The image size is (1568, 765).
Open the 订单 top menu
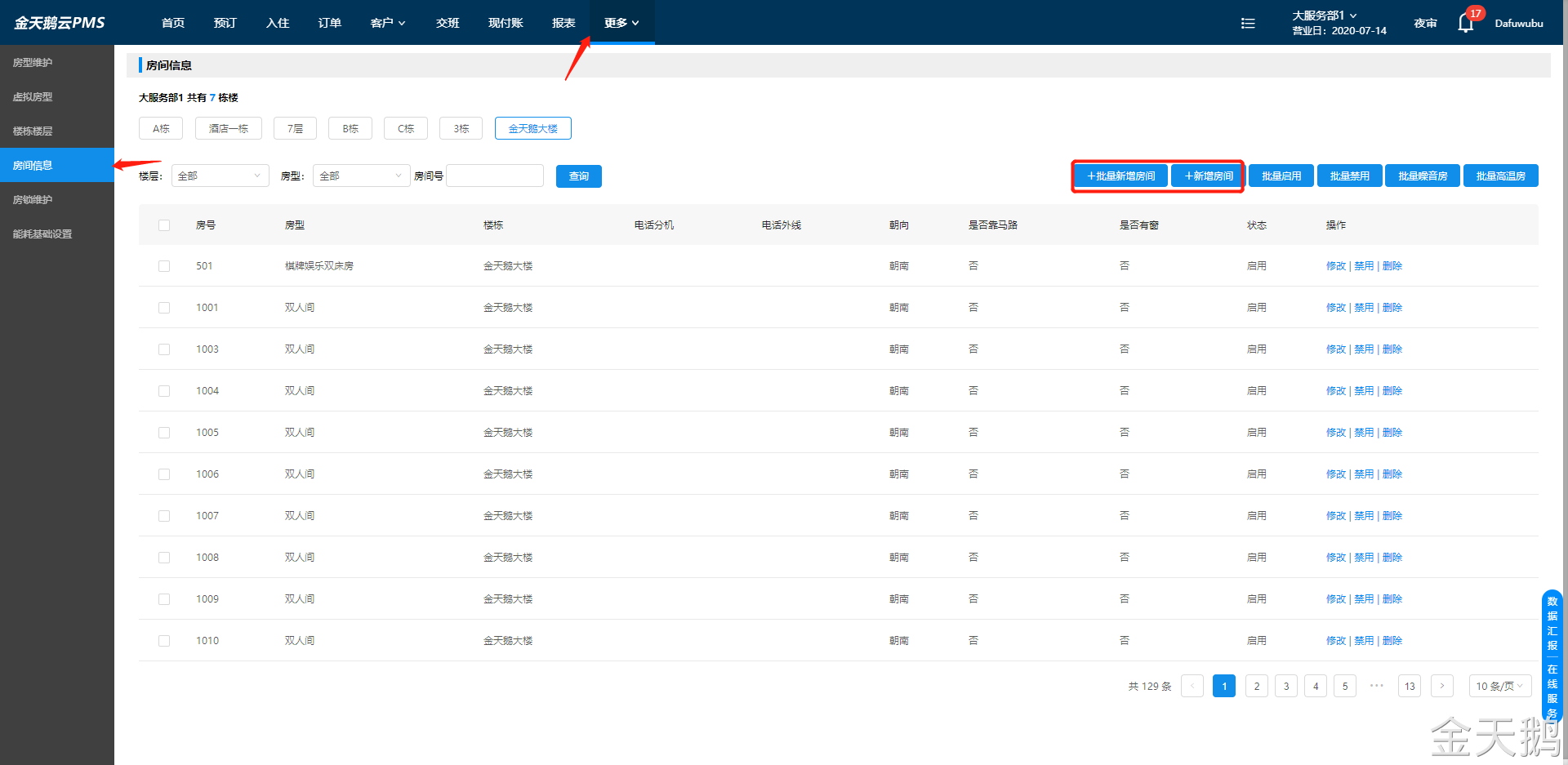pyautogui.click(x=330, y=23)
